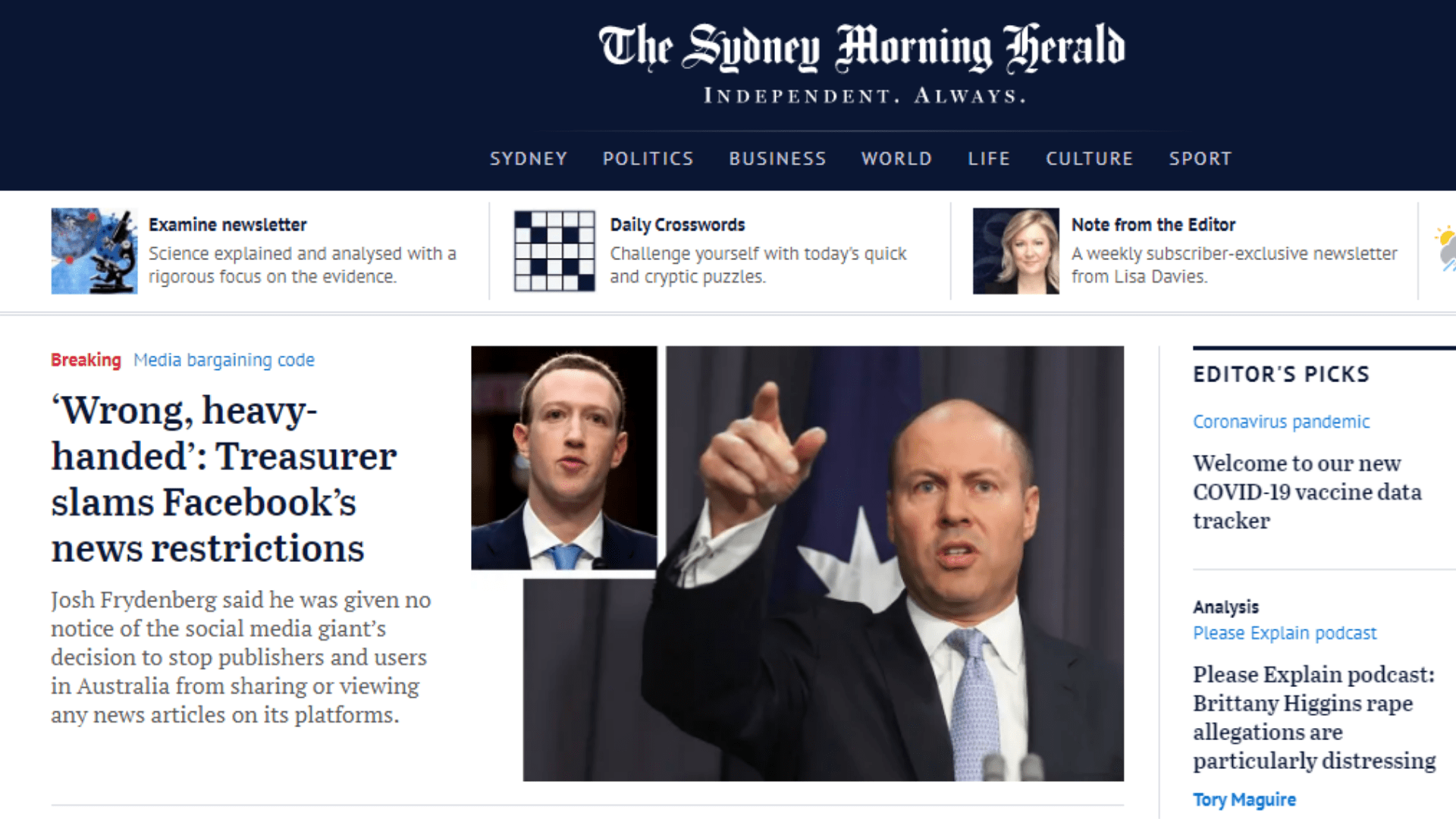Image resolution: width=1456 pixels, height=819 pixels.
Task: Open the Josh Frydenberg pointing photo
Action: (824, 563)
